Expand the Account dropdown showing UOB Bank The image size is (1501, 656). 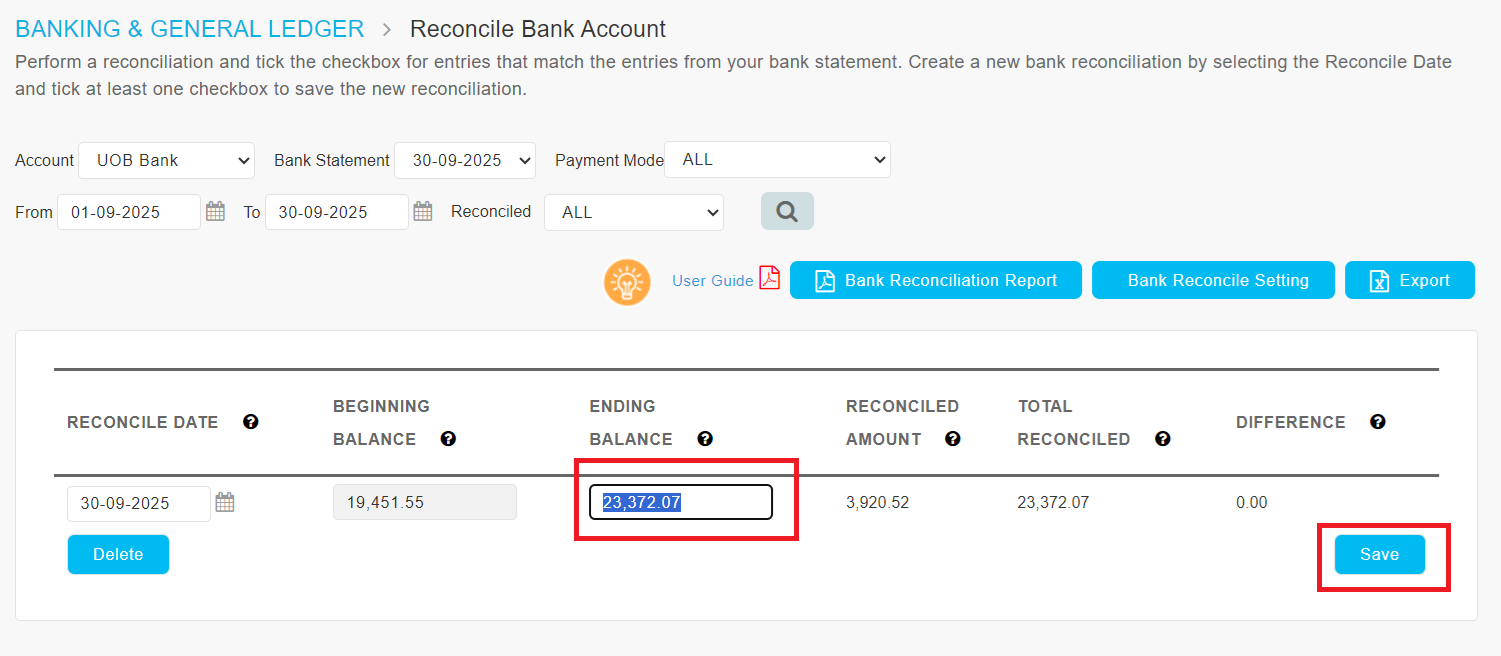(x=167, y=160)
